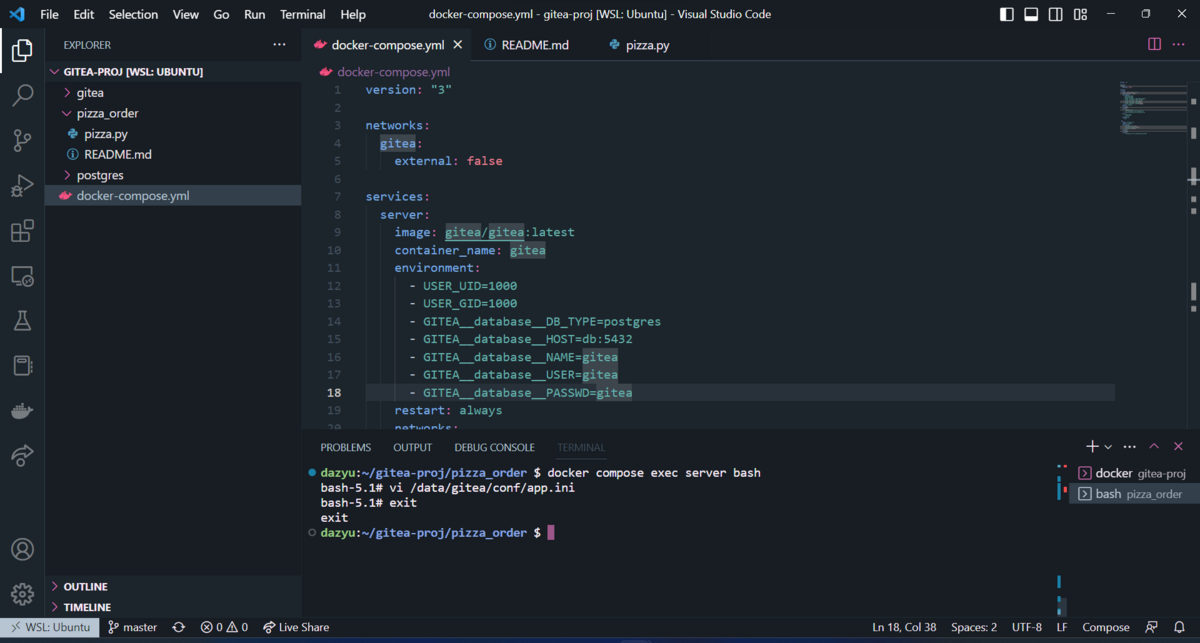Open the Docker whale view
1200x643 pixels.
click(22, 410)
